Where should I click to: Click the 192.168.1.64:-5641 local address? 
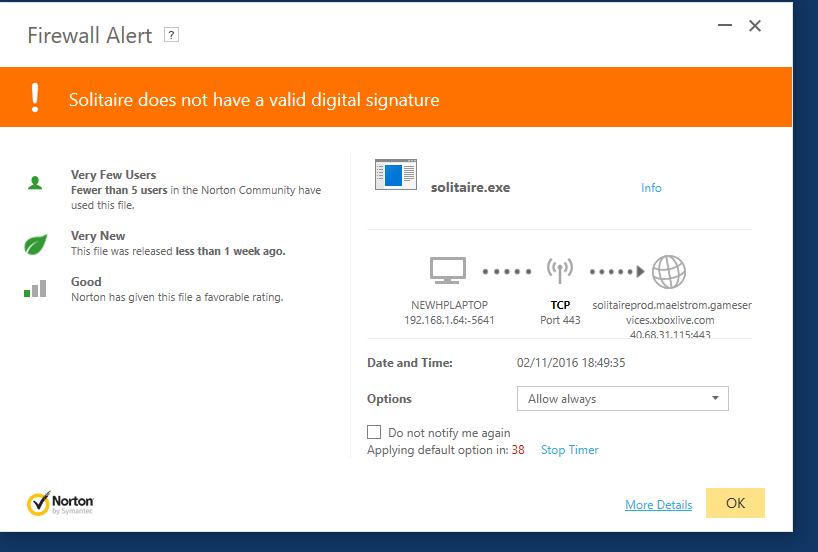[x=449, y=320]
